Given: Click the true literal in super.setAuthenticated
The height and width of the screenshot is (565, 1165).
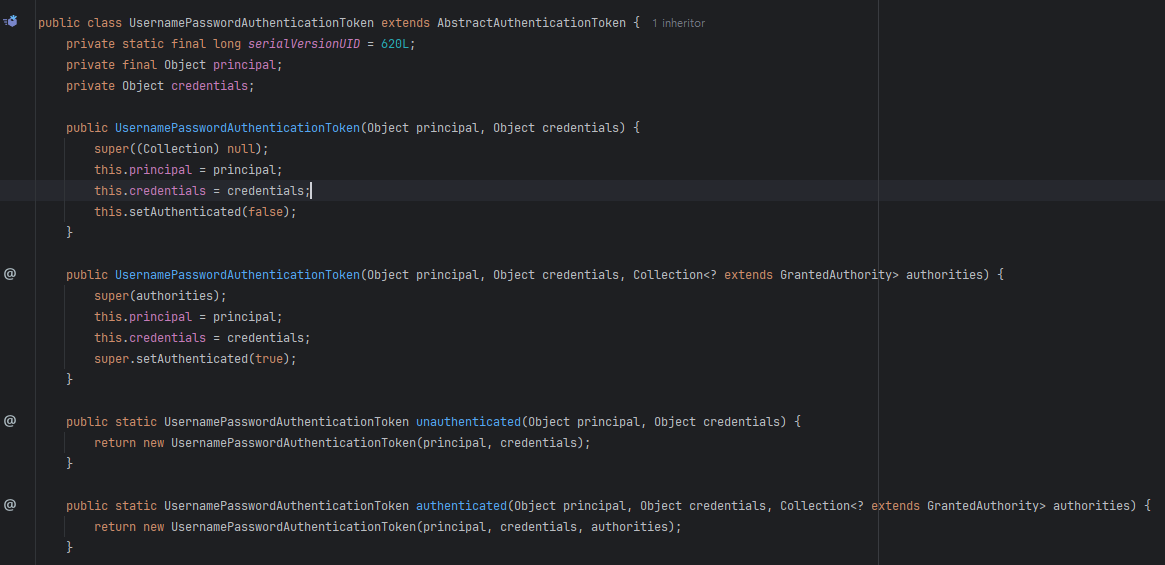Looking at the screenshot, I should click(269, 358).
